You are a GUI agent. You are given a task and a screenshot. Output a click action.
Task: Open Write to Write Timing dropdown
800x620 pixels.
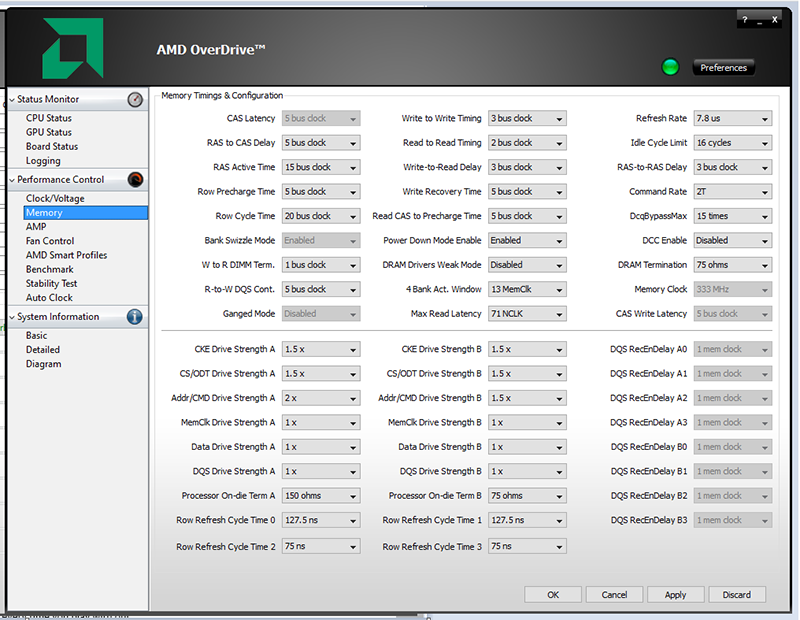[528, 118]
